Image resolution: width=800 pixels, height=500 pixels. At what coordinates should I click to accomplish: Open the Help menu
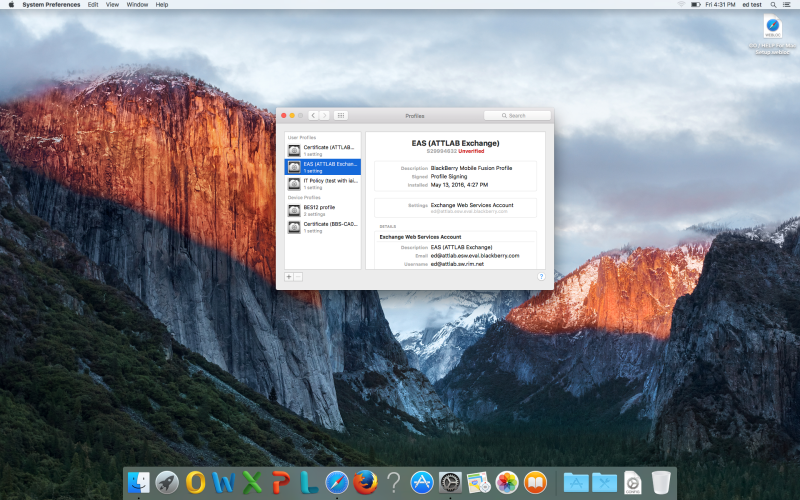point(162,5)
